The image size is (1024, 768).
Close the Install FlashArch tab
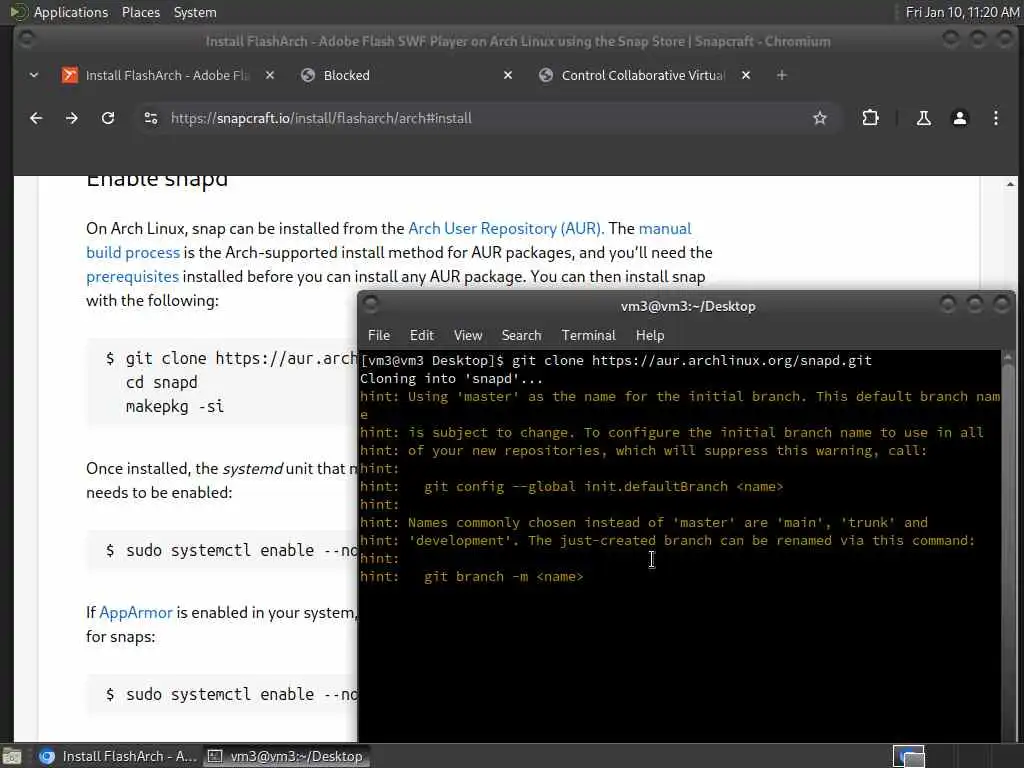tap(270, 75)
